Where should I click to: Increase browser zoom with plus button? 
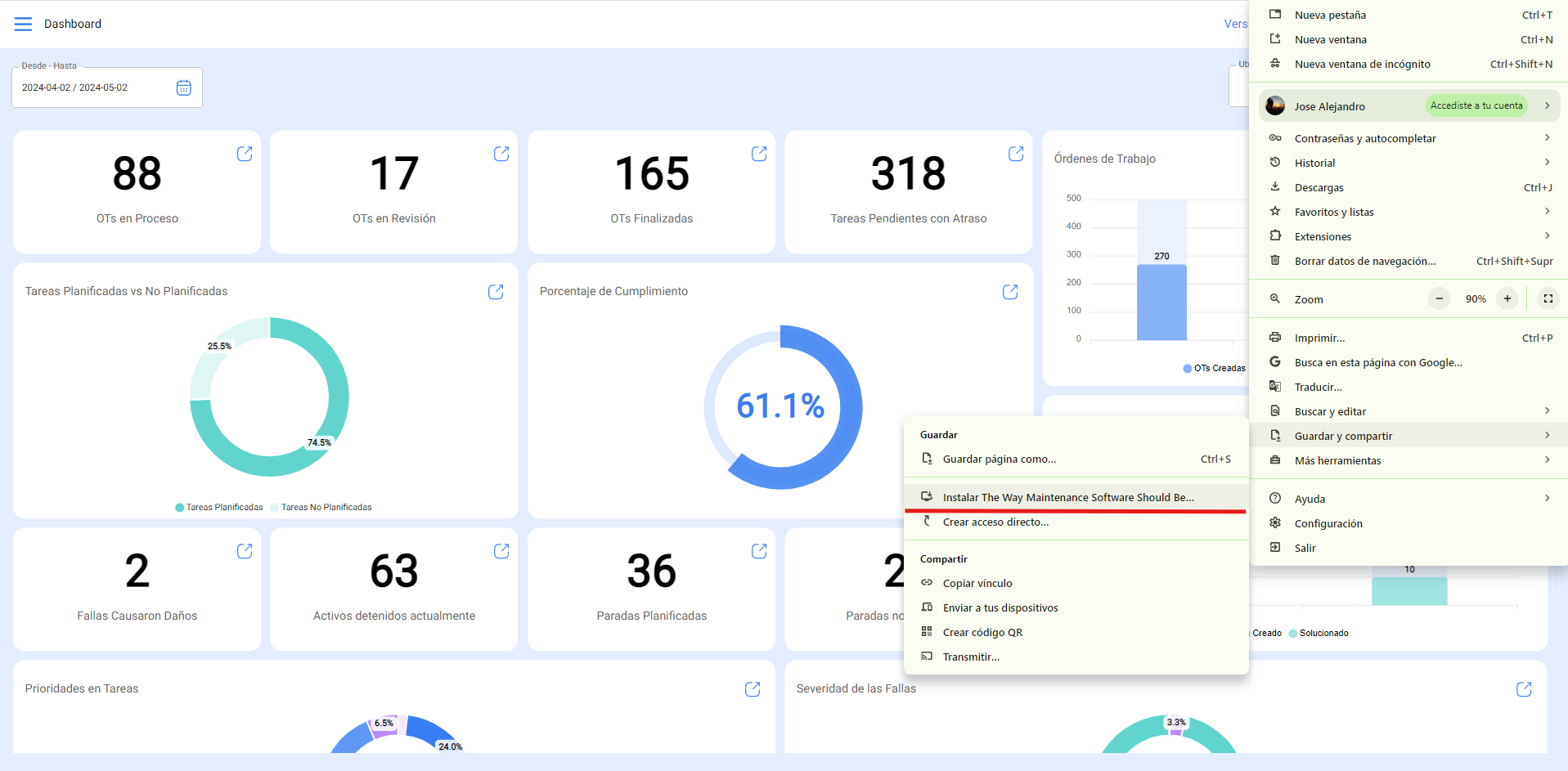[1507, 299]
